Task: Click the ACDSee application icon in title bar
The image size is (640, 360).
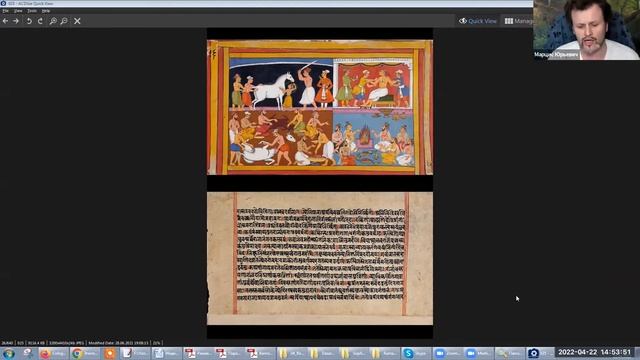Action: pyautogui.click(x=3, y=3)
